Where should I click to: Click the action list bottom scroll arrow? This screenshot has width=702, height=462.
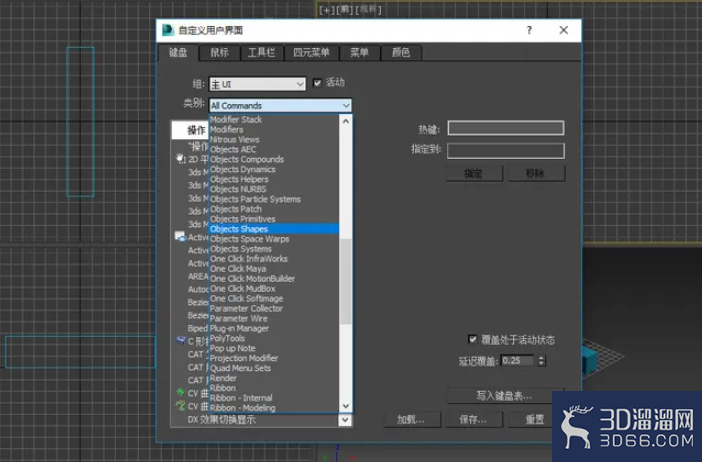click(x=345, y=420)
